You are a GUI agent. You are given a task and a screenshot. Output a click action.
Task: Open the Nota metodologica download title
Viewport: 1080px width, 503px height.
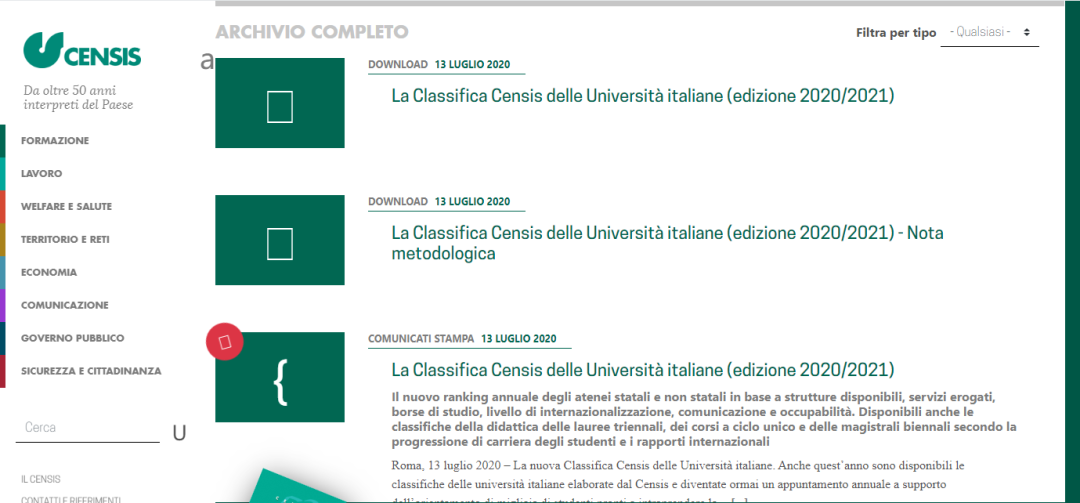667,243
